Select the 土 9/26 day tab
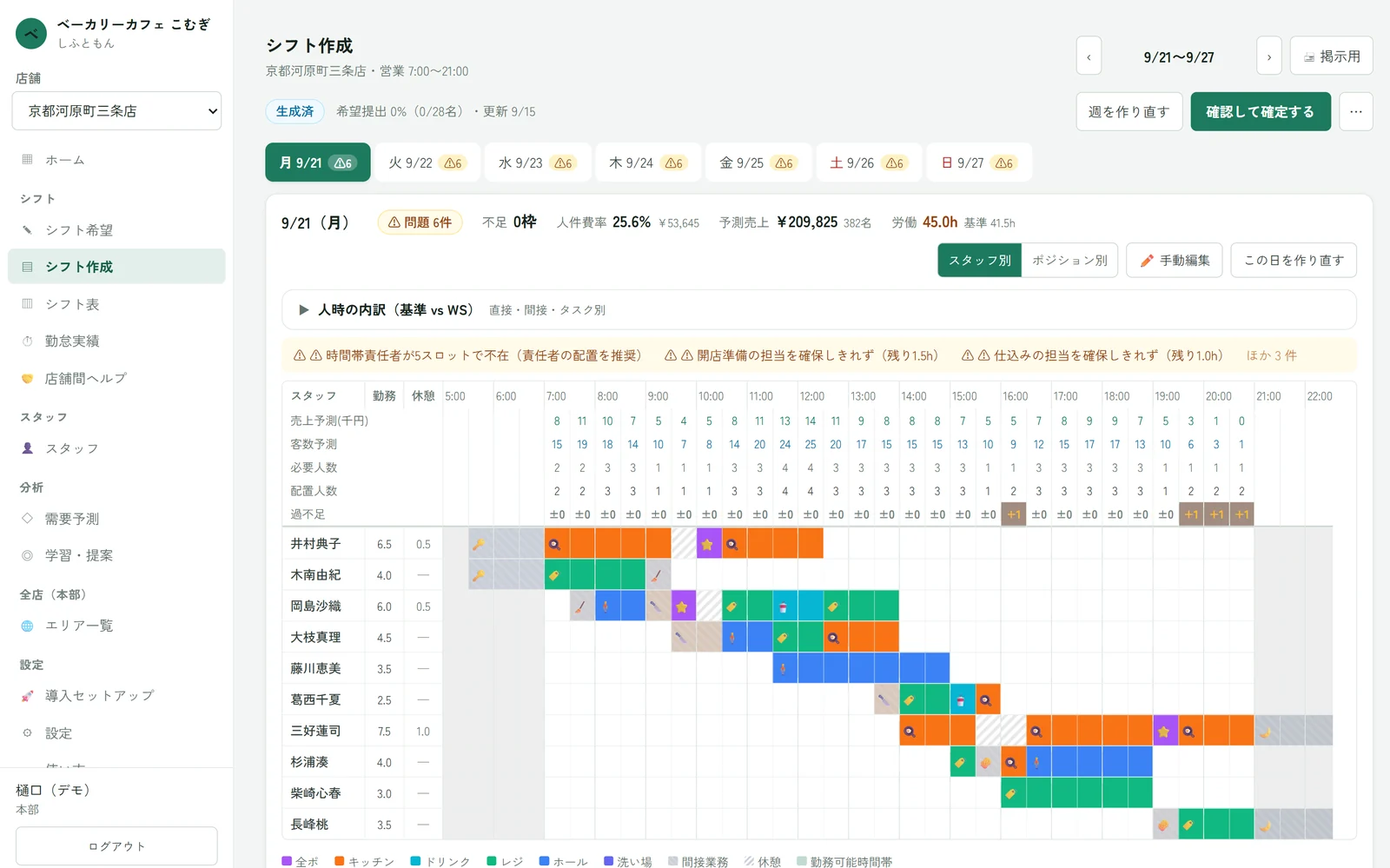Image resolution: width=1390 pixels, height=868 pixels. click(x=869, y=162)
